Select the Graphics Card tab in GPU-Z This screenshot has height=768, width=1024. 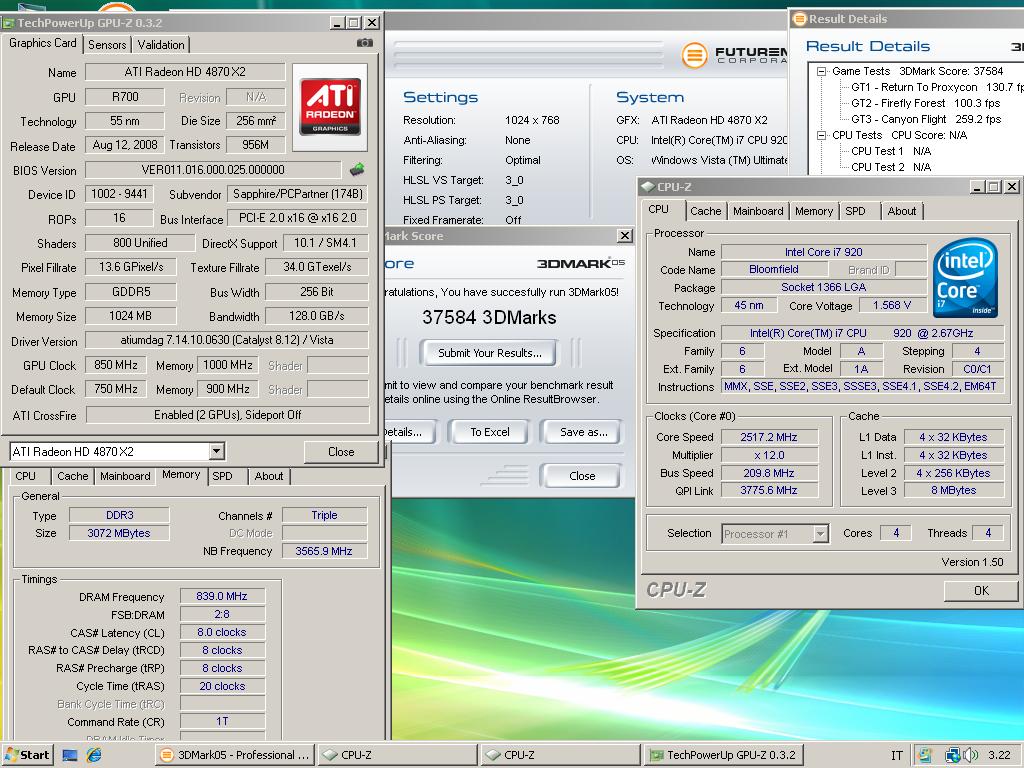point(42,43)
